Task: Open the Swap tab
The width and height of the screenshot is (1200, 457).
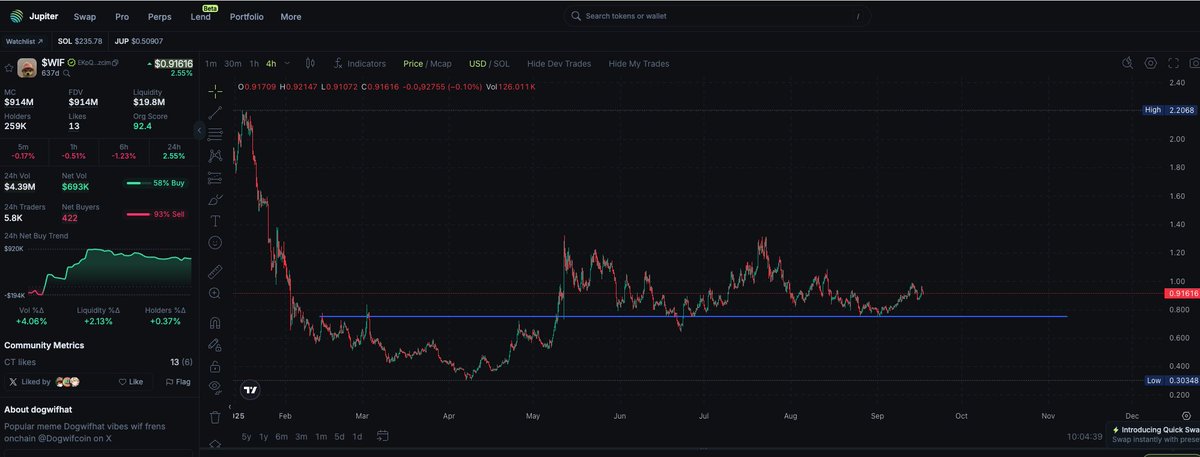Action: (85, 17)
